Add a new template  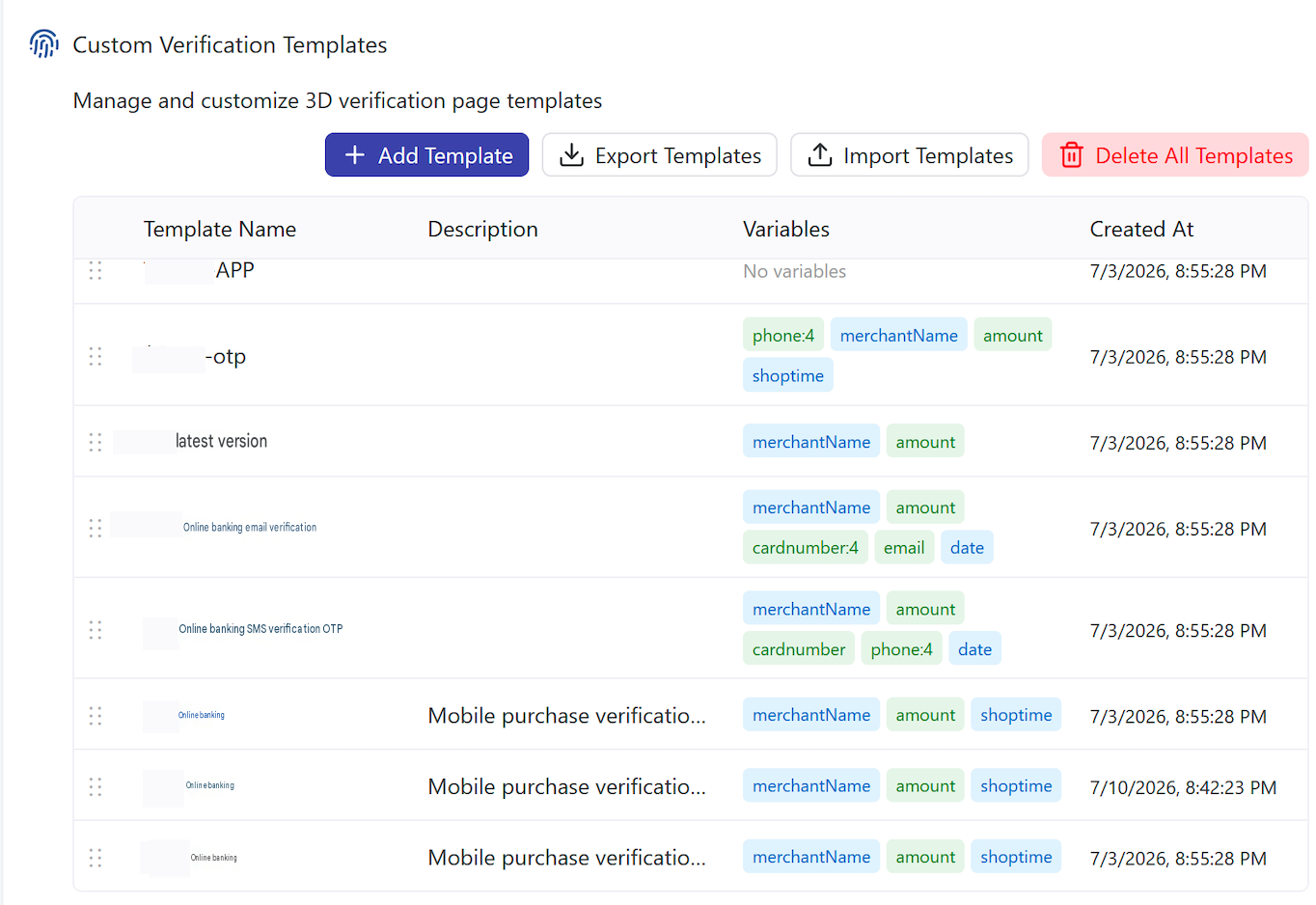tap(426, 155)
